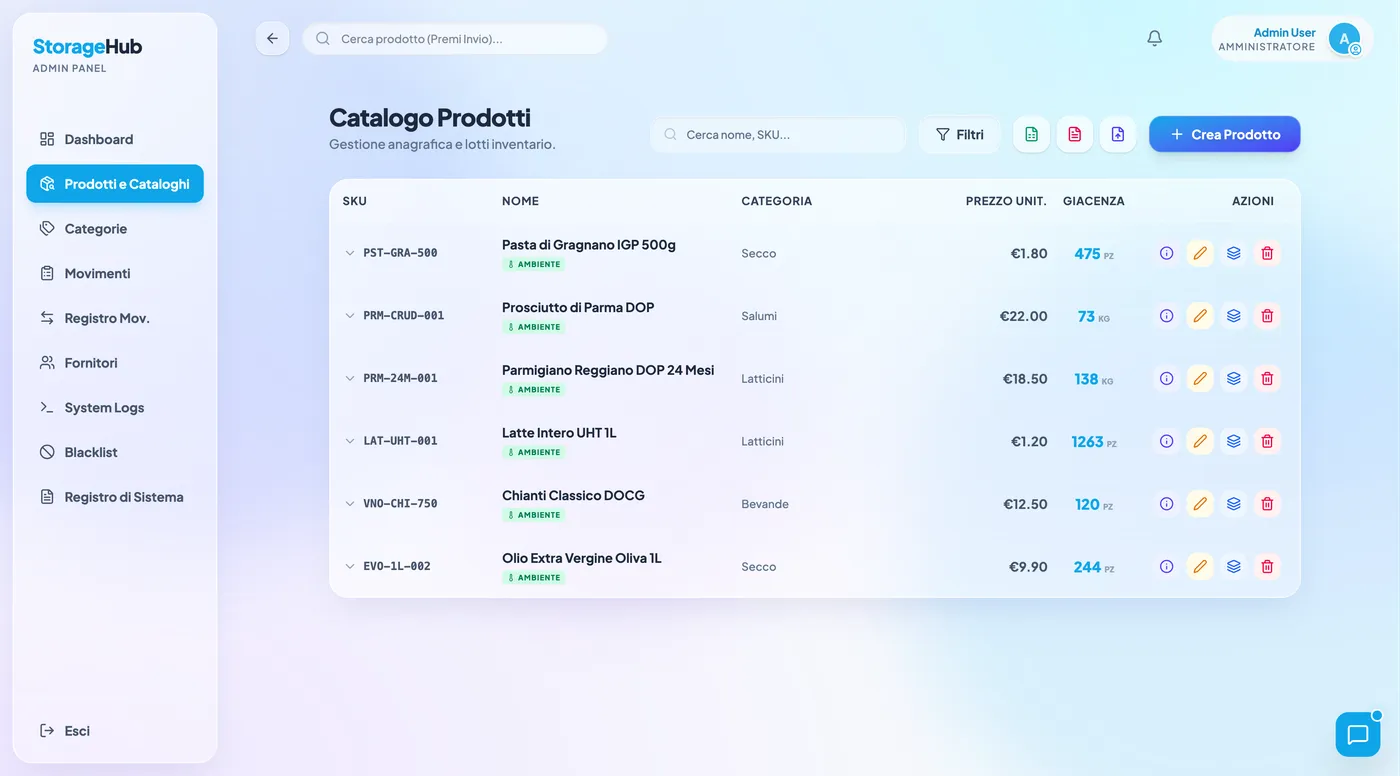Open lots layers icon for LAT-UHT-001
This screenshot has height=776, width=1400.
(x=1233, y=441)
